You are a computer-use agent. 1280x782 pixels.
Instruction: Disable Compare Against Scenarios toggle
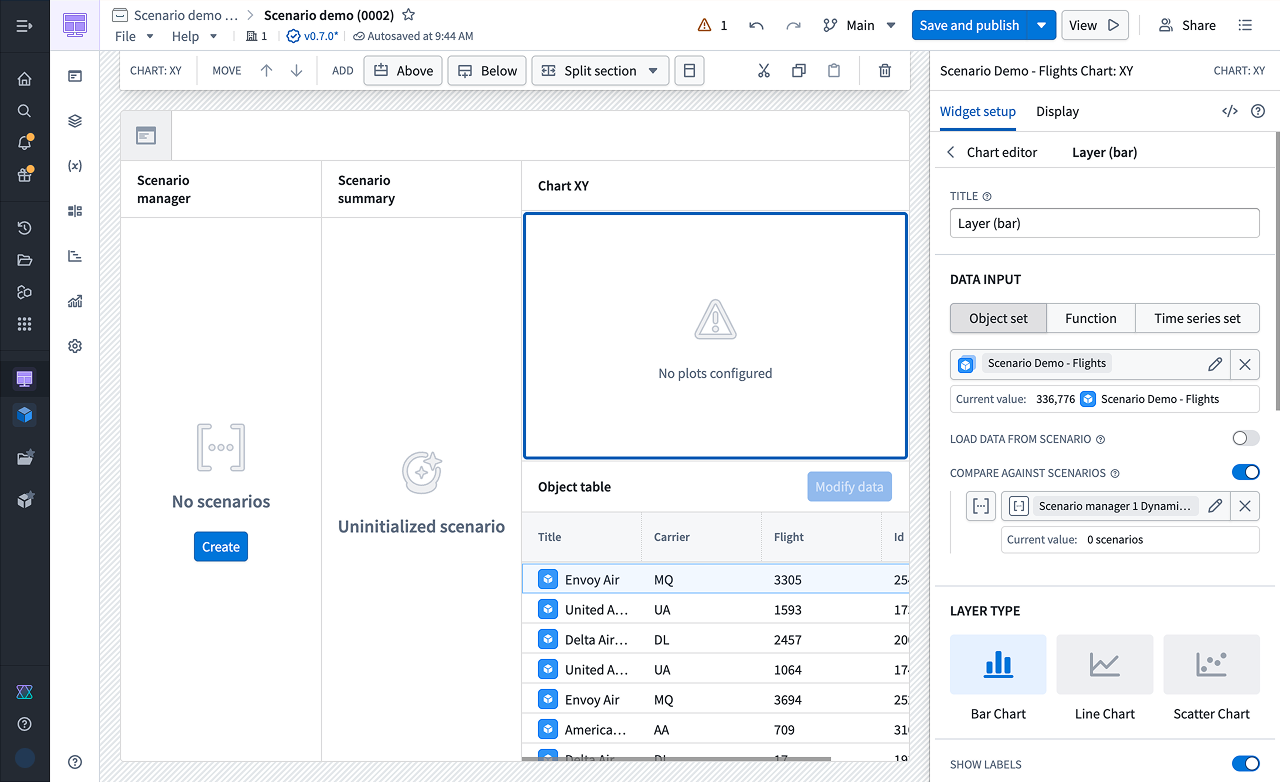(1245, 472)
